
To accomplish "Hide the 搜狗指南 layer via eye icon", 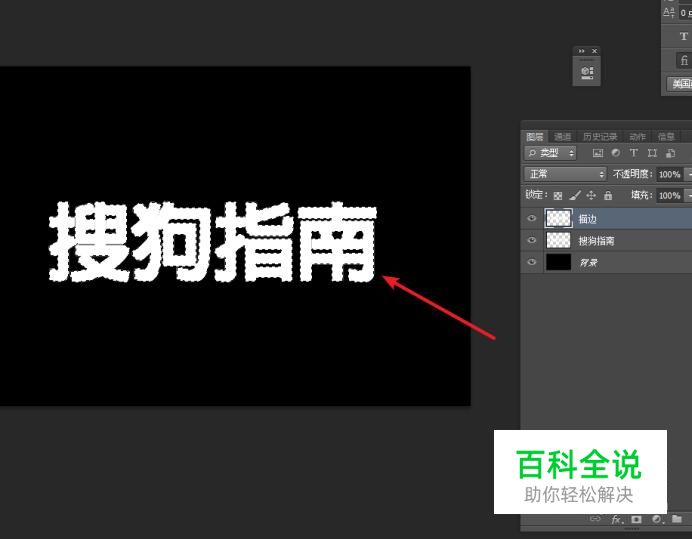I will (532, 240).
